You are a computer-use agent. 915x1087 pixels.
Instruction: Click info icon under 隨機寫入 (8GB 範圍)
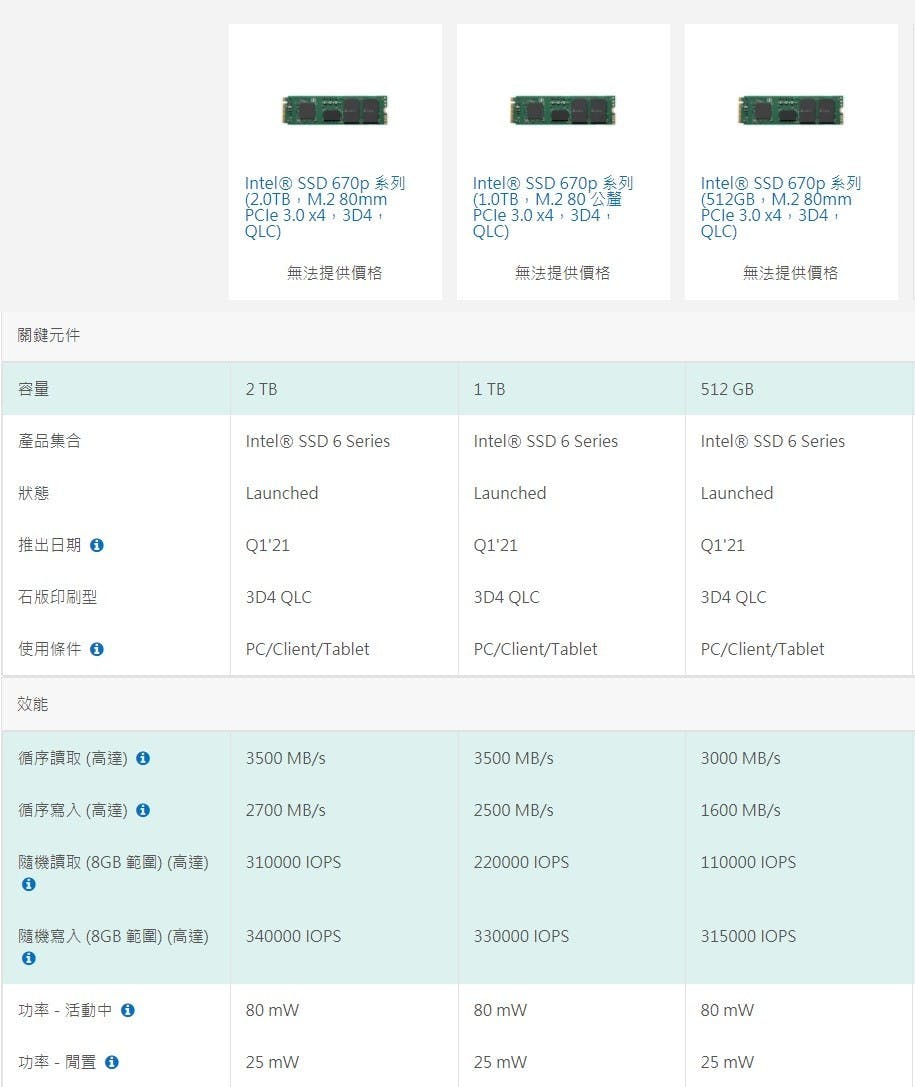click(28, 959)
